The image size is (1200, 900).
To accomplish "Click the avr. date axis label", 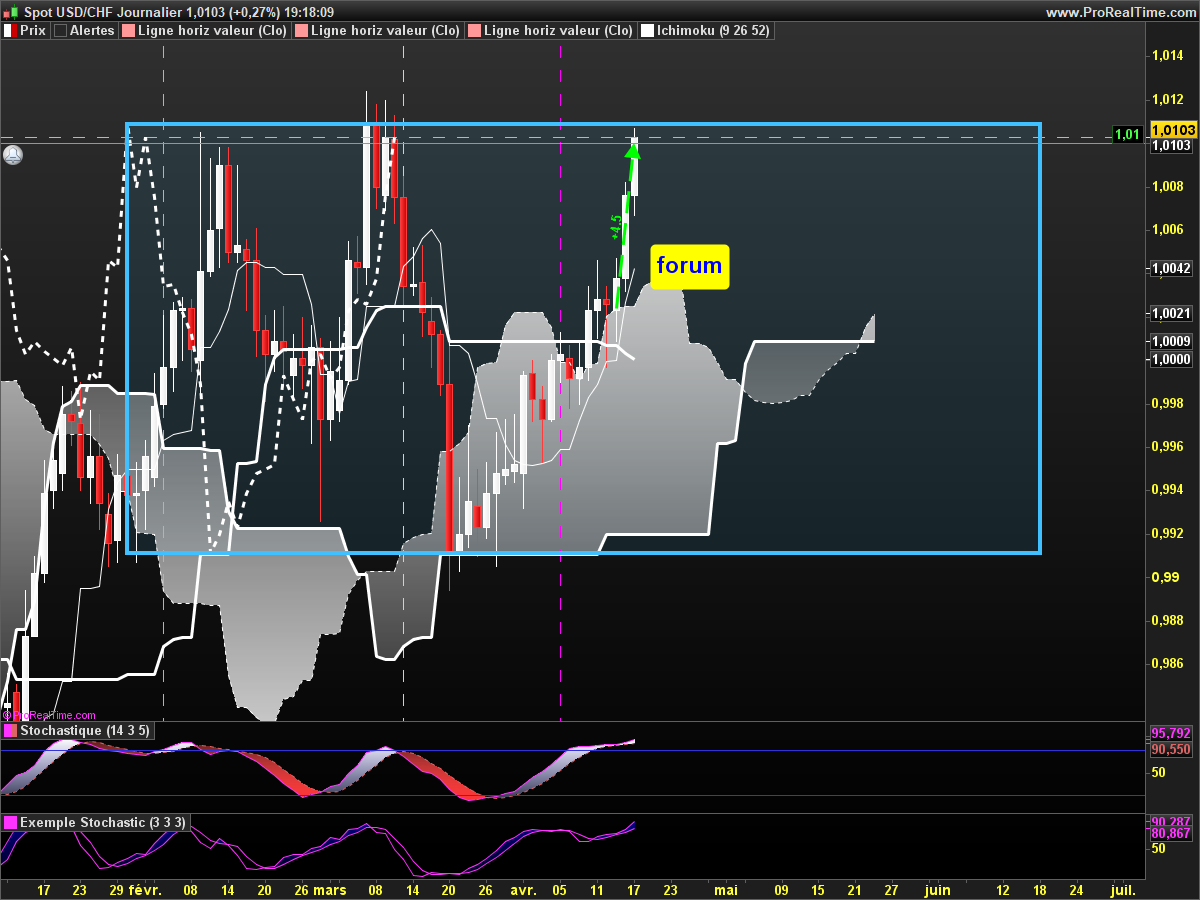I will coord(523,889).
